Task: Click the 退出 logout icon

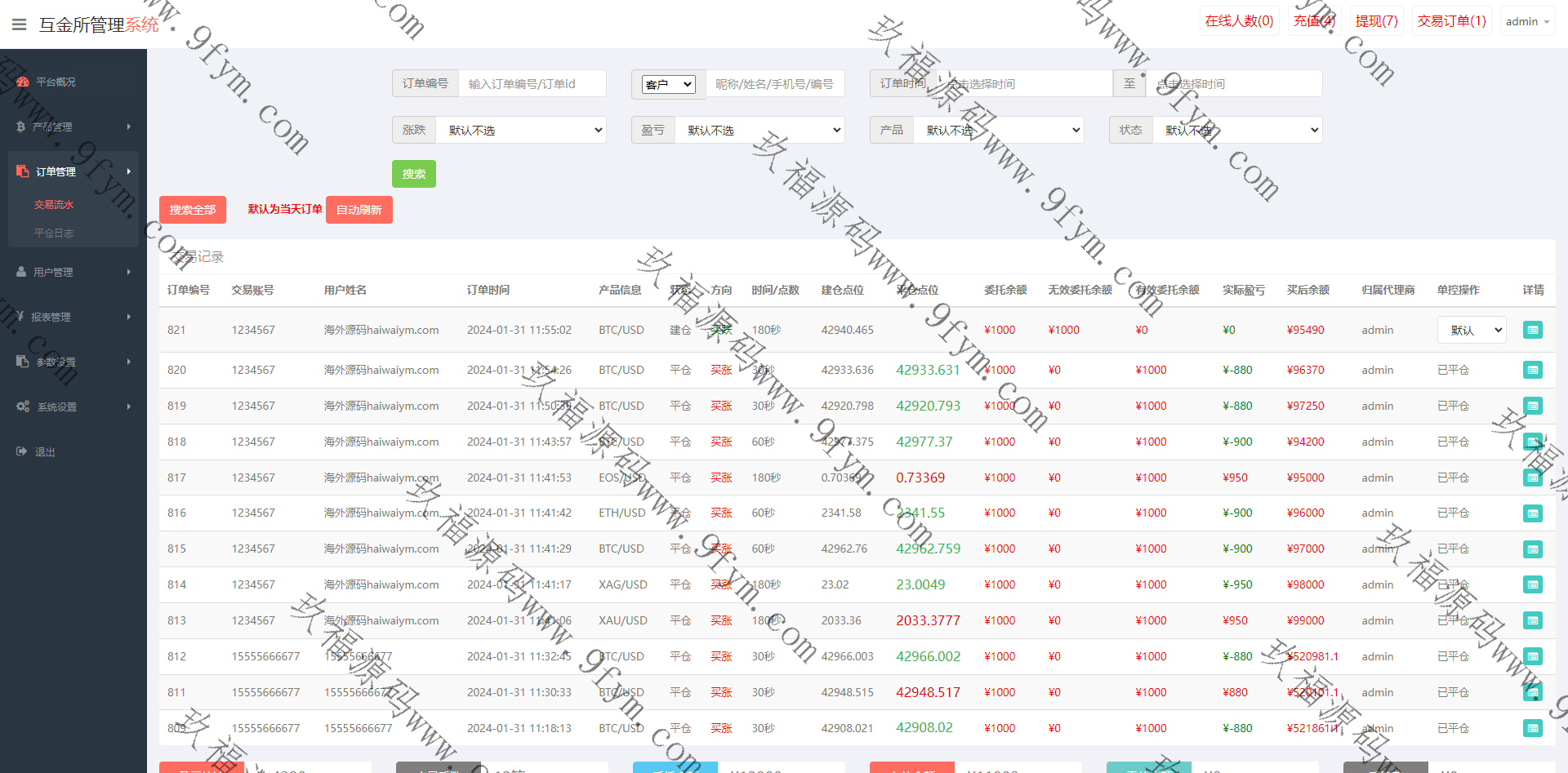Action: tap(22, 451)
